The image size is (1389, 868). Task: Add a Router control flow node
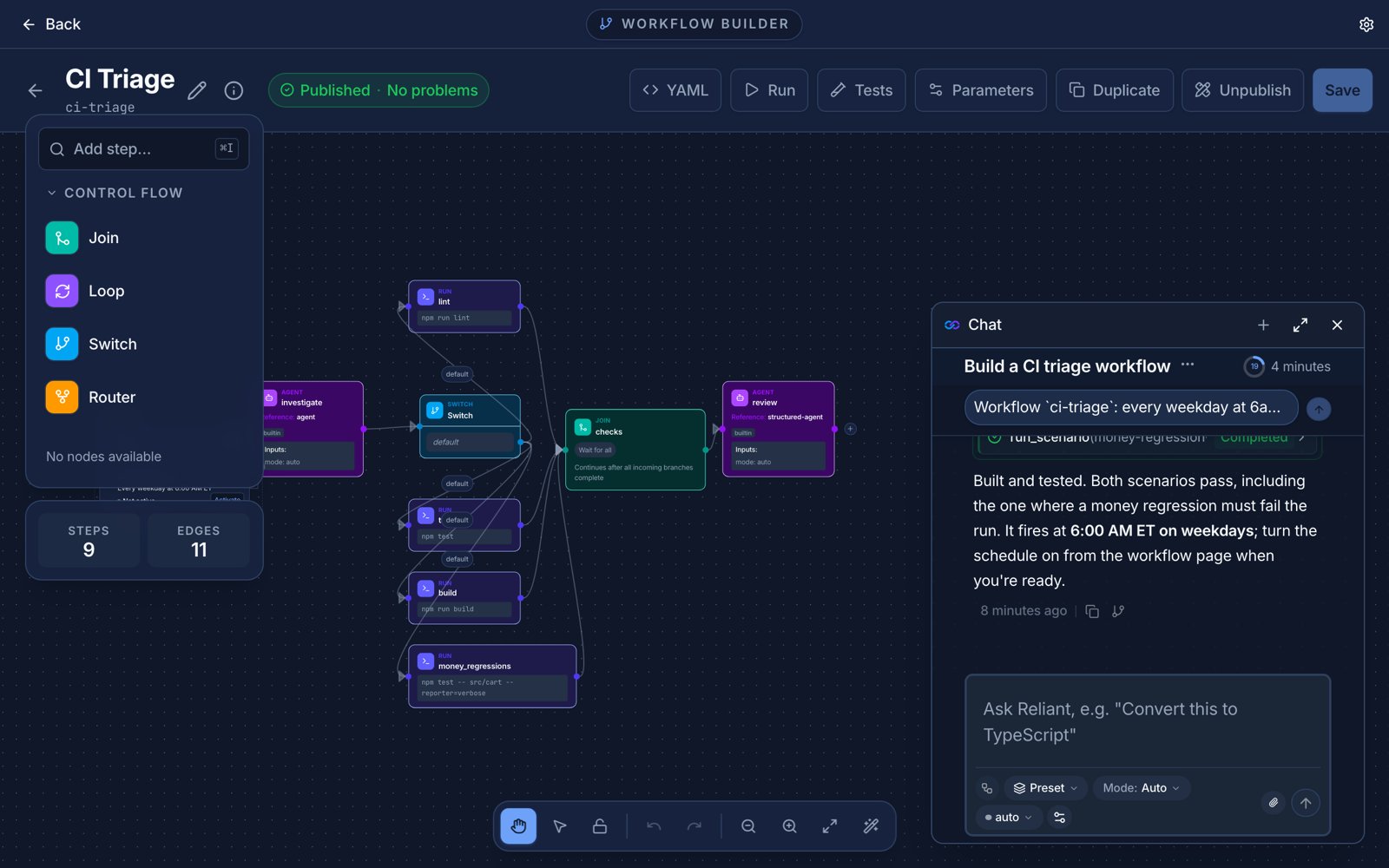(x=144, y=397)
